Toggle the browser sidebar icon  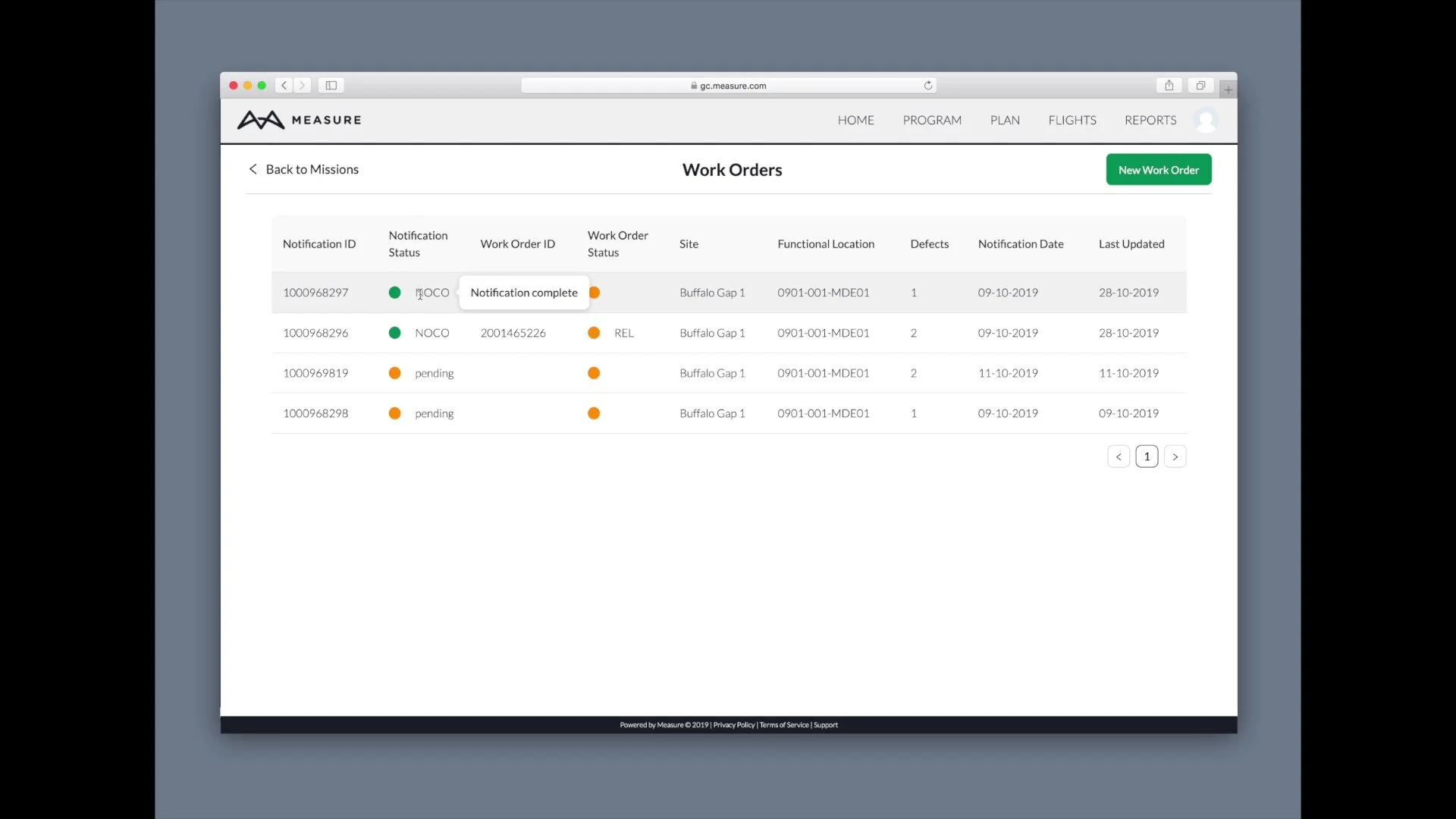pos(331,86)
